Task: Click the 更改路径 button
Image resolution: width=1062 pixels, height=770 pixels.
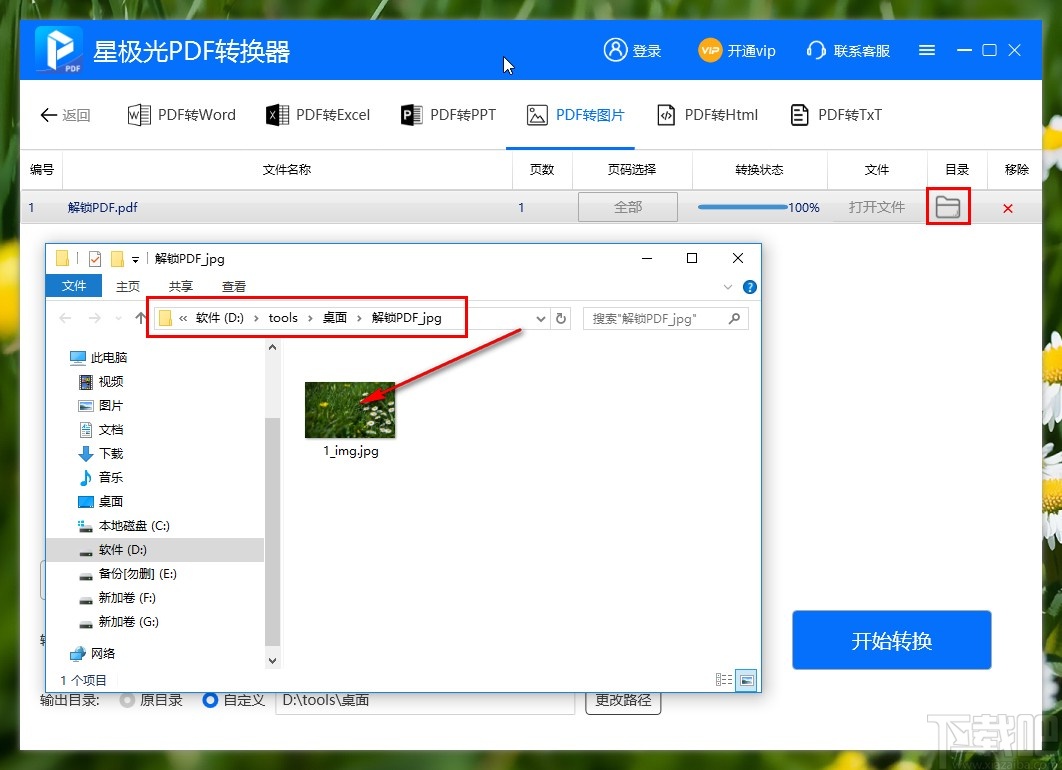Action: [622, 700]
